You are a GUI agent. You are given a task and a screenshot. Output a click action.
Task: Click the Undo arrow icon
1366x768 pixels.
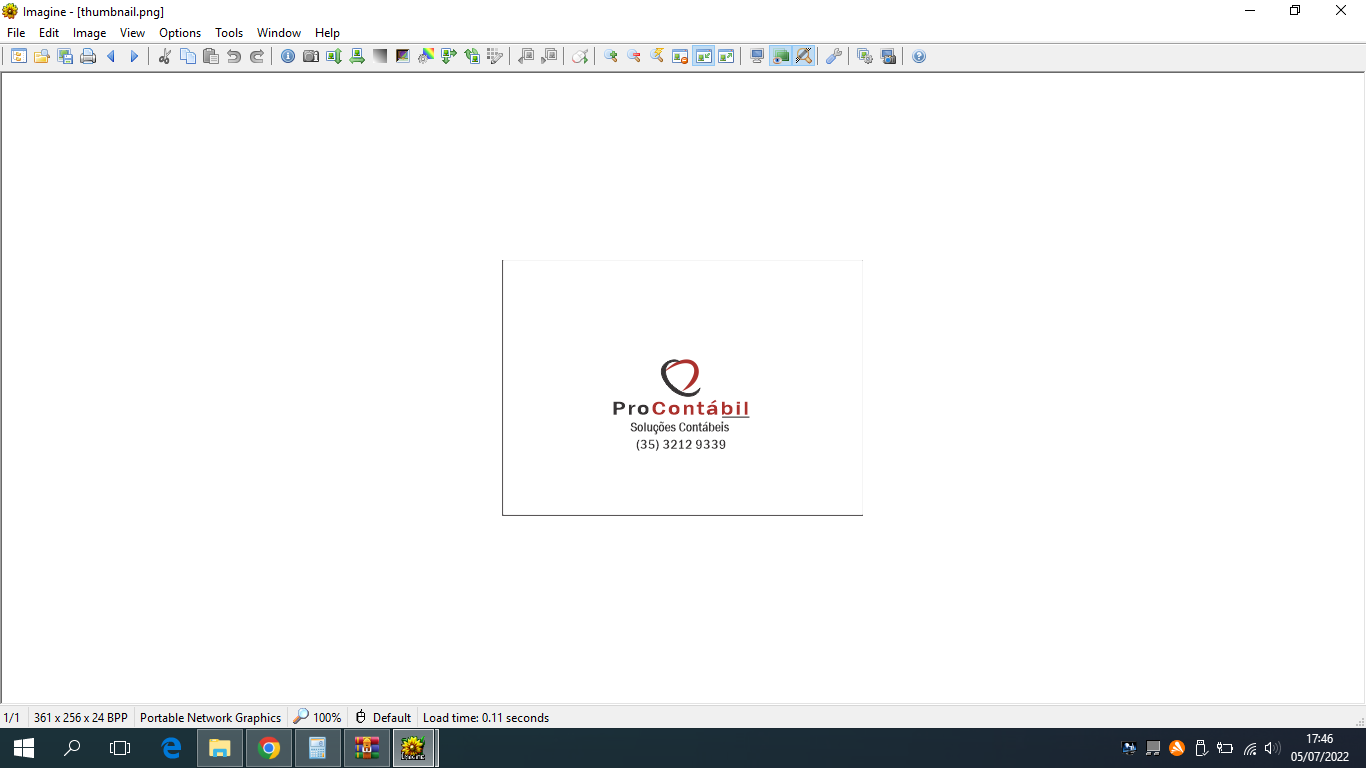coord(234,57)
